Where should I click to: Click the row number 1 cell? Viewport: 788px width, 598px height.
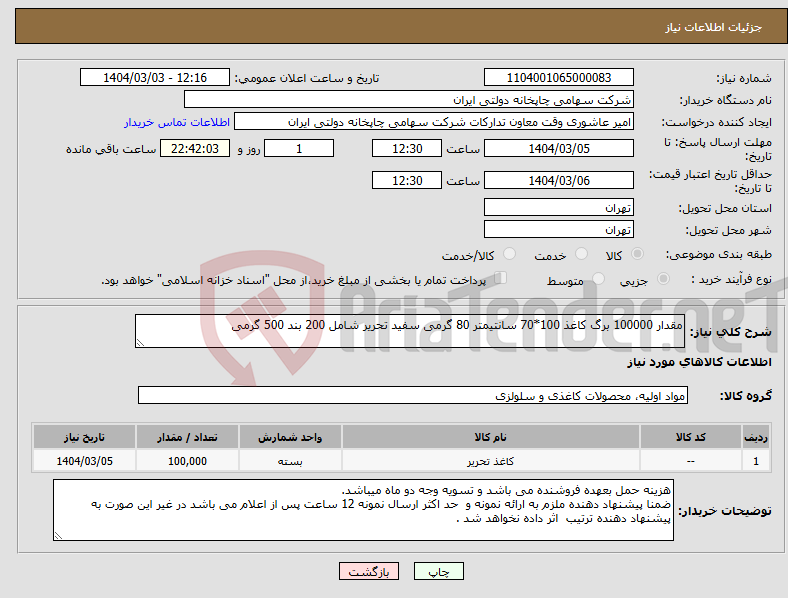point(756,461)
